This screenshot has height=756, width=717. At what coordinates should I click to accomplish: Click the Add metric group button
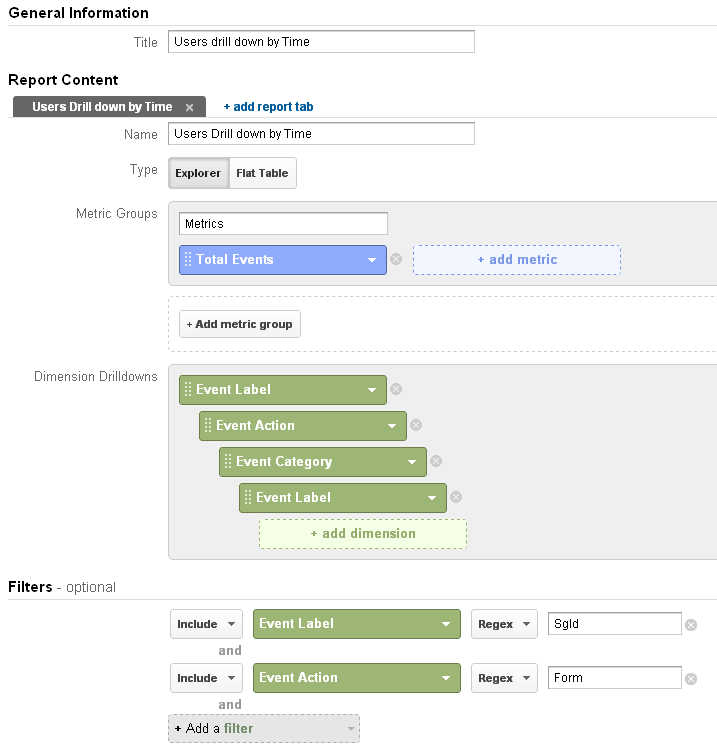point(239,324)
